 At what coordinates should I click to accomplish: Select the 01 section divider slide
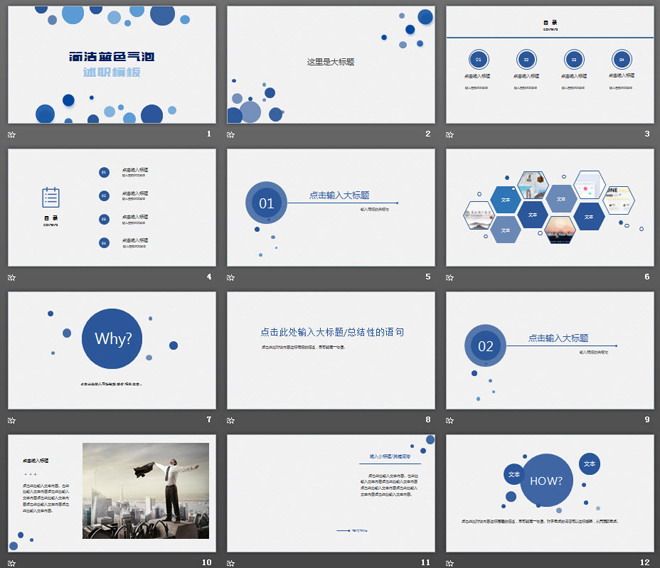tap(331, 207)
